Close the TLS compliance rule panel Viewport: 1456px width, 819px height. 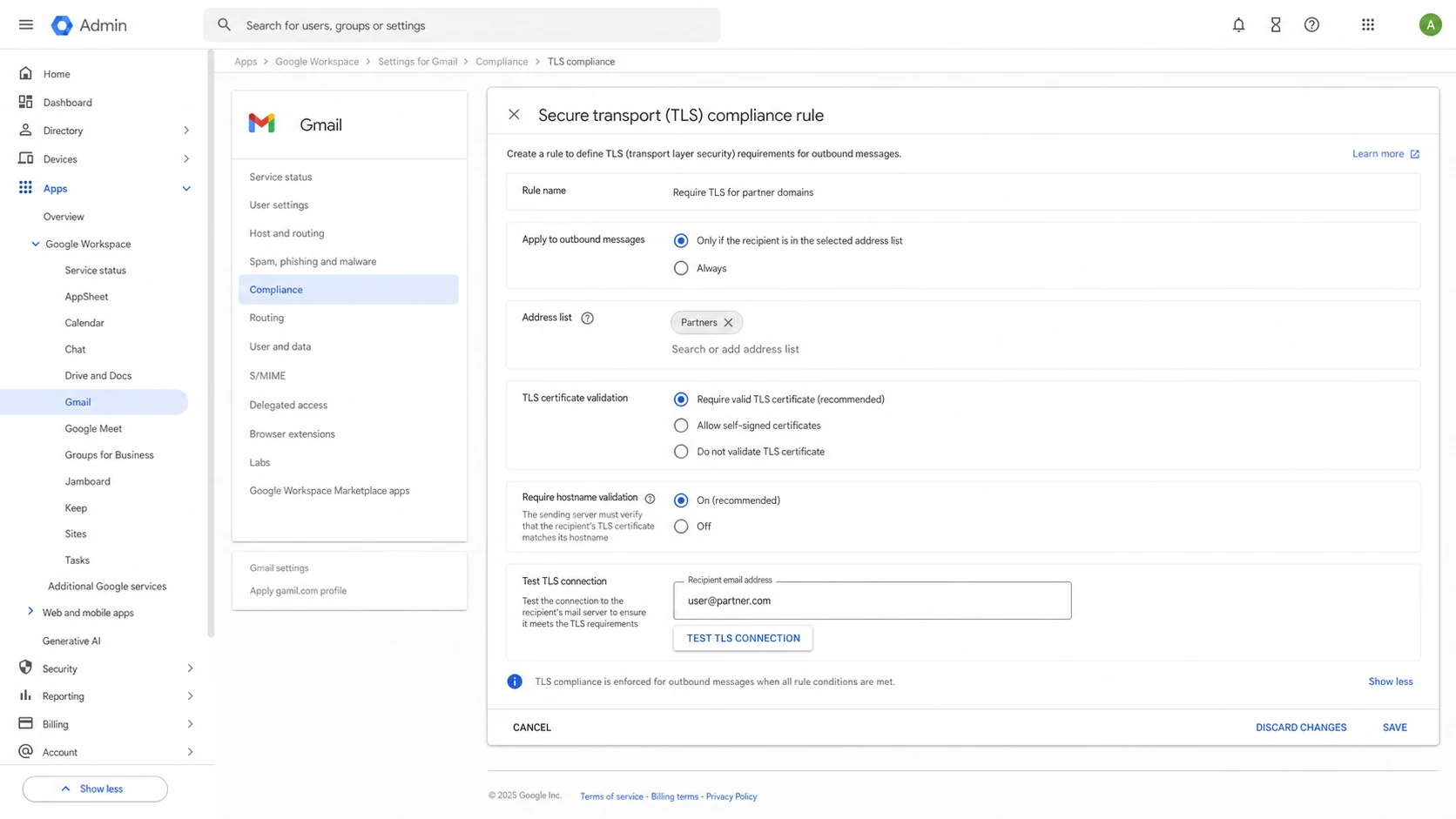point(514,115)
